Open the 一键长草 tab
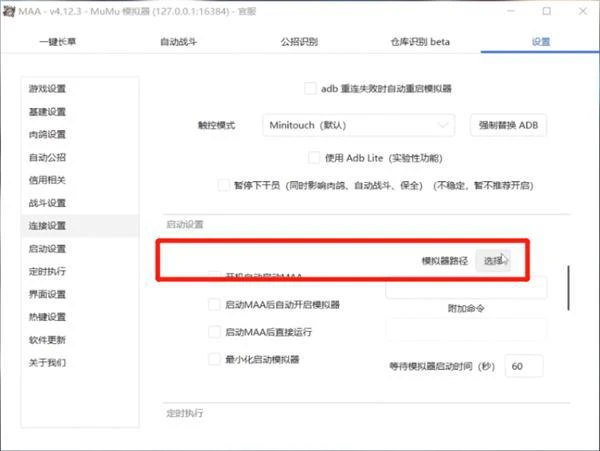600x451 pixels. [x=58, y=41]
